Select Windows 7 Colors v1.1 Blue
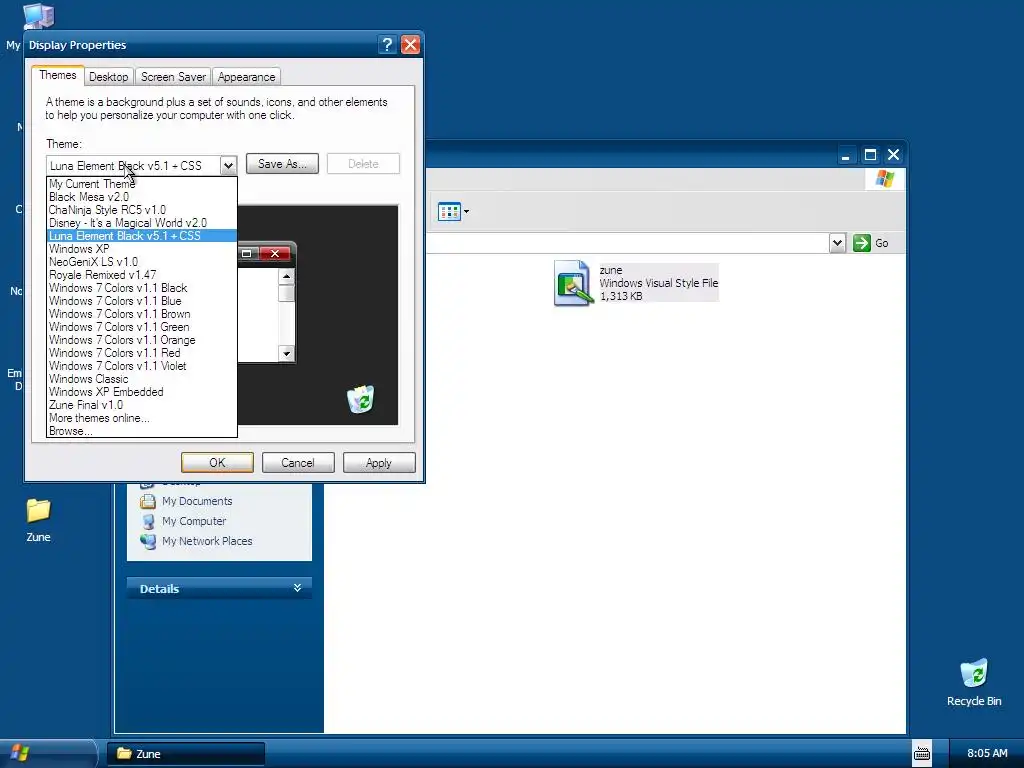The width and height of the screenshot is (1024, 768). [142, 301]
